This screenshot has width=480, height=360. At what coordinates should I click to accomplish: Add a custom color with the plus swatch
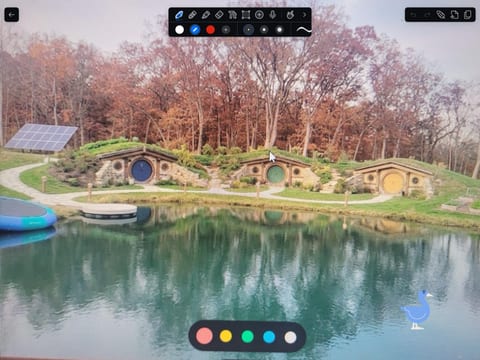point(226,30)
